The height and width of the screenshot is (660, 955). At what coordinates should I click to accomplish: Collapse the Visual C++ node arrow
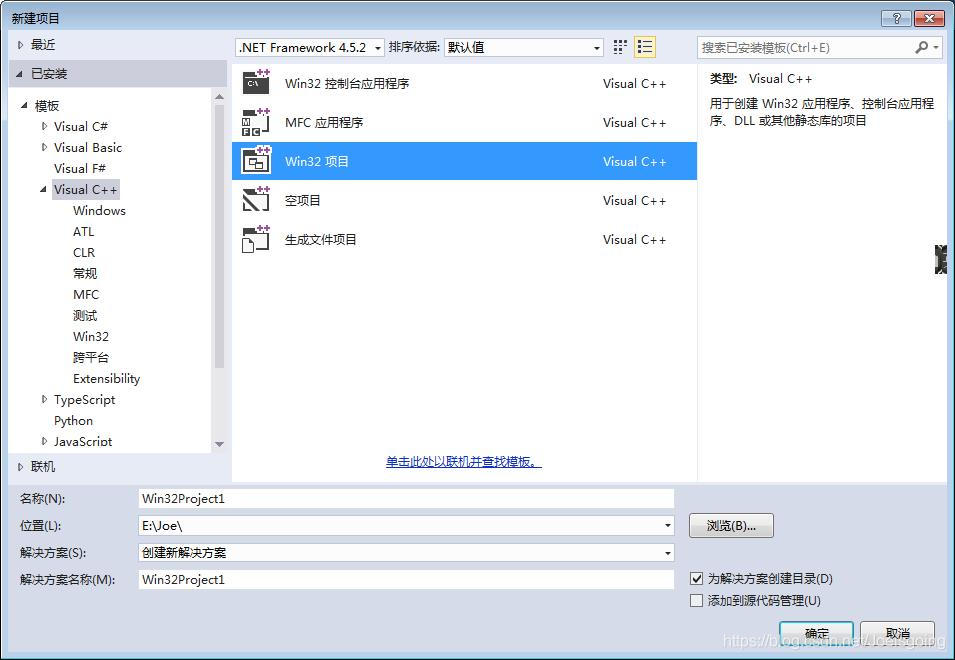[x=43, y=189]
